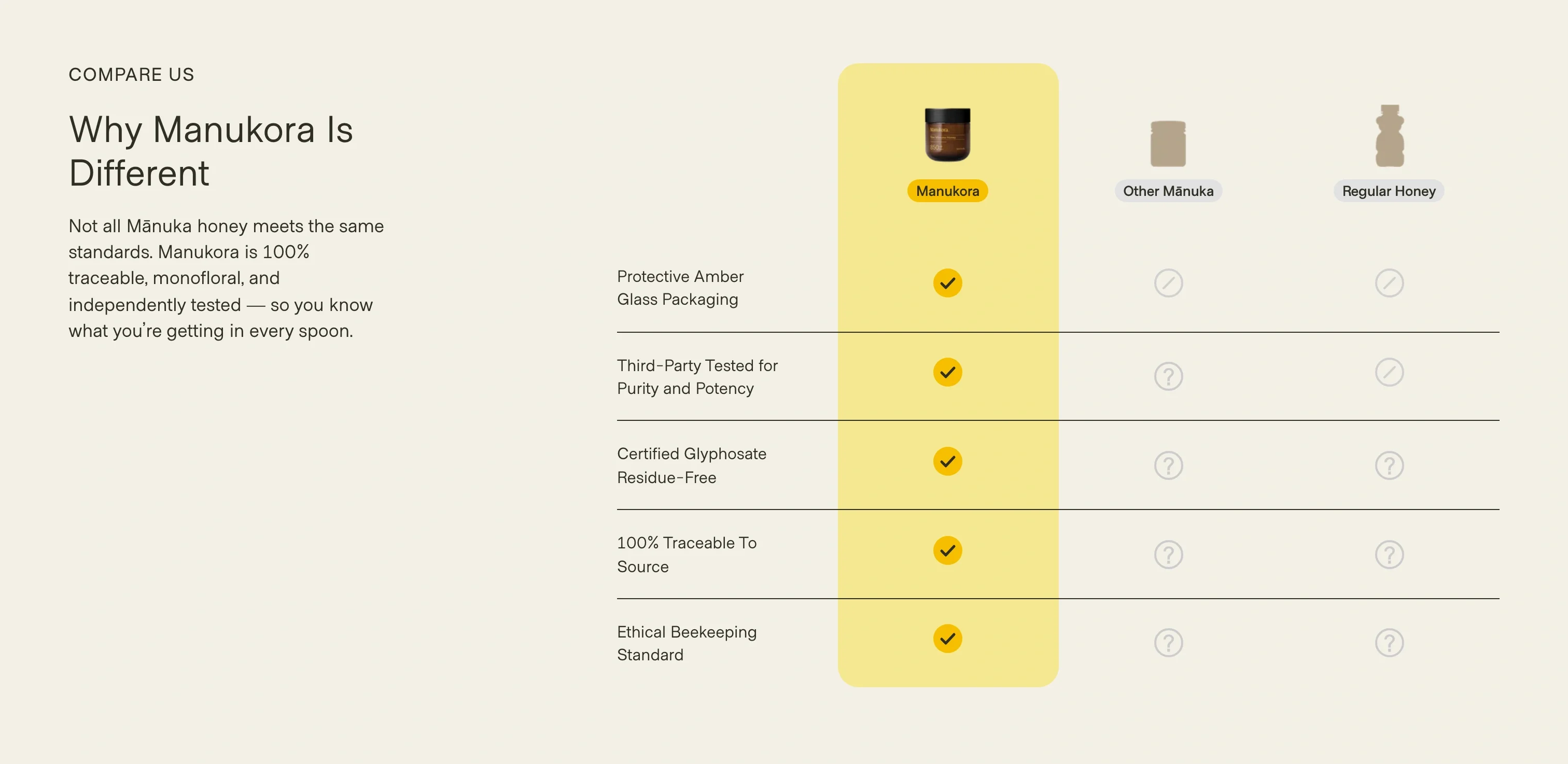The height and width of the screenshot is (764, 1568).
Task: Click Manukora checkmark for Amber Glass Packaging
Action: coord(947,283)
